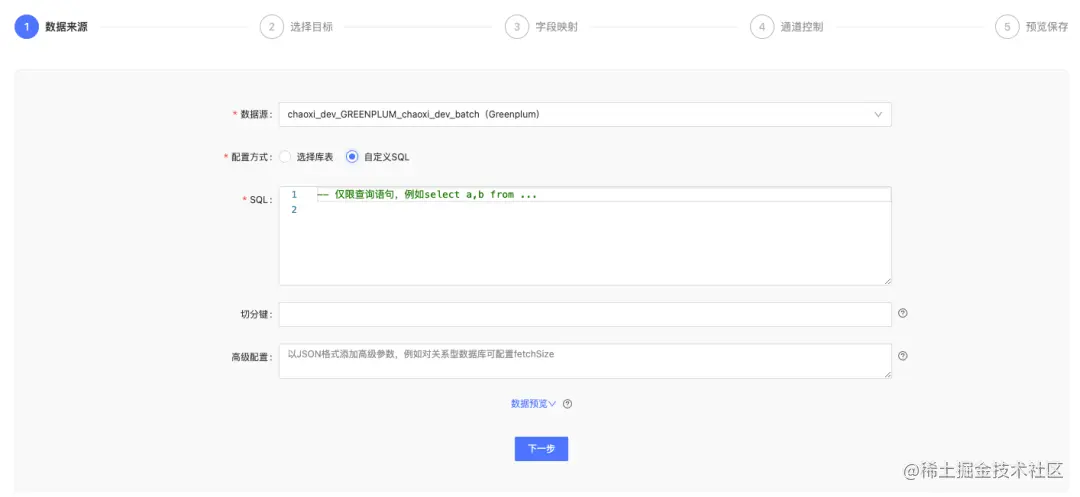
Task: Click the step 4 circle for 通道控制
Action: (x=762, y=28)
